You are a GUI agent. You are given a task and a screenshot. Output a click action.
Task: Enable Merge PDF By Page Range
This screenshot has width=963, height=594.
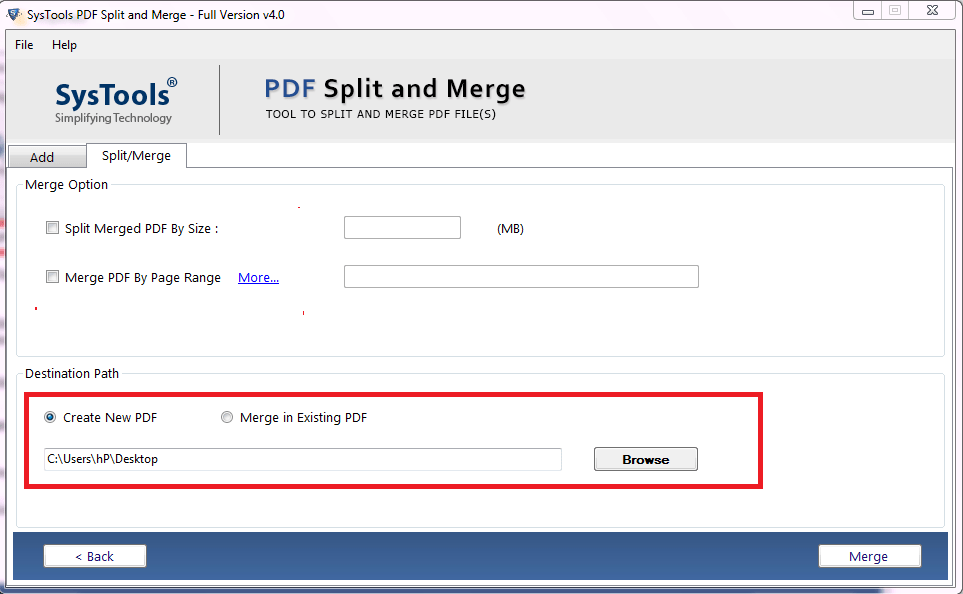pos(52,276)
